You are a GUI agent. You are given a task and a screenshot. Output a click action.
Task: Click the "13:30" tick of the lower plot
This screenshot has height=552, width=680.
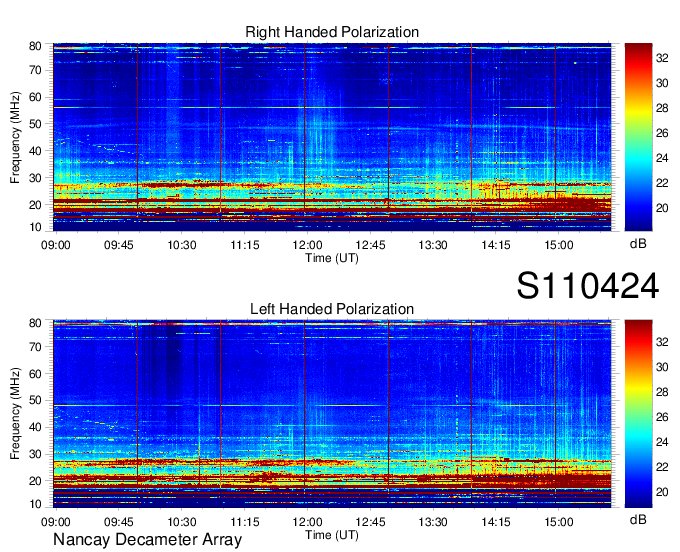[433, 522]
